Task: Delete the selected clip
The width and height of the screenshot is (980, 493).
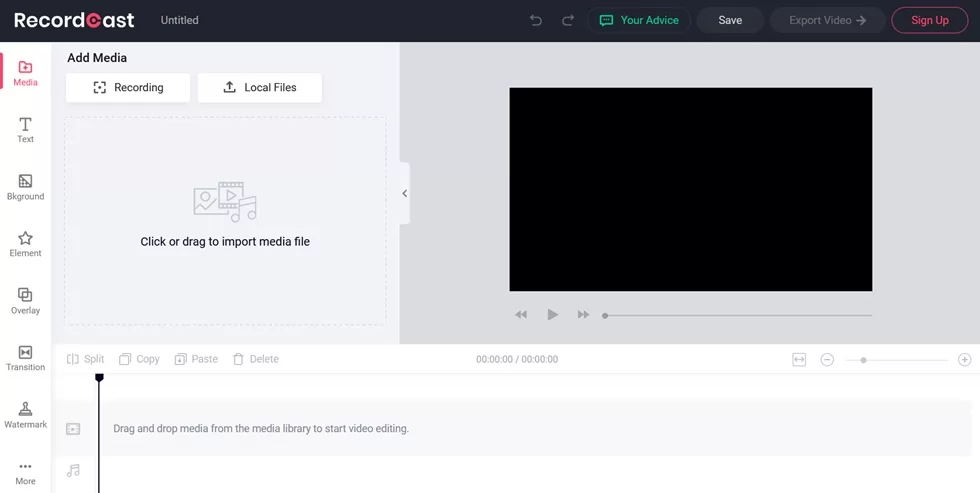Action: 256,359
